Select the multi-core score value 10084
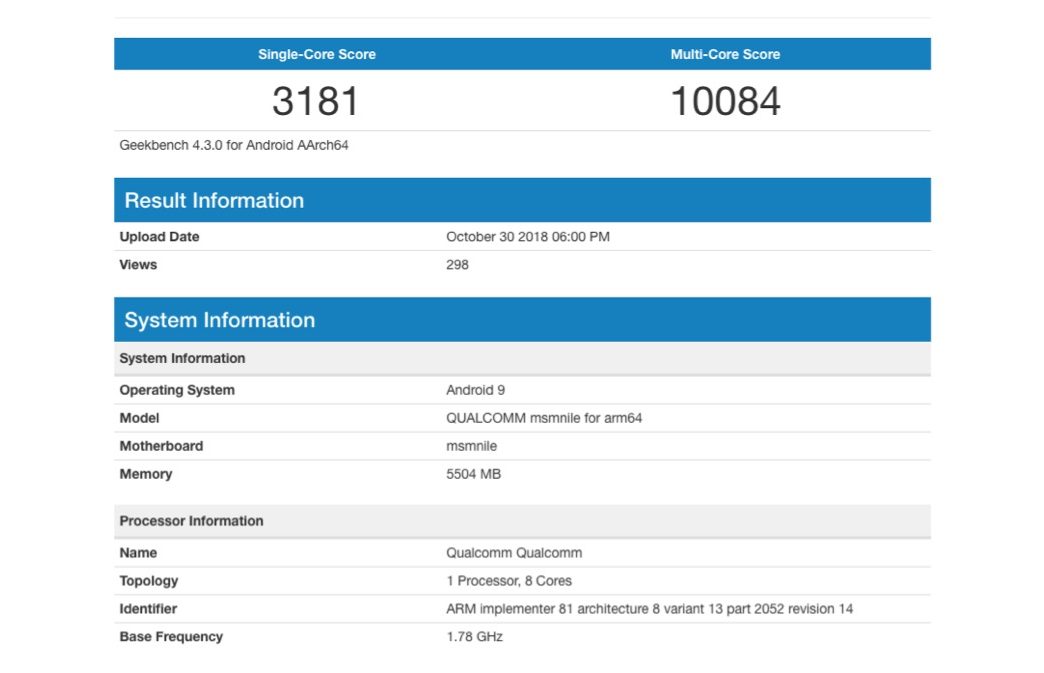This screenshot has height=673, width=1044. pyautogui.click(x=725, y=101)
